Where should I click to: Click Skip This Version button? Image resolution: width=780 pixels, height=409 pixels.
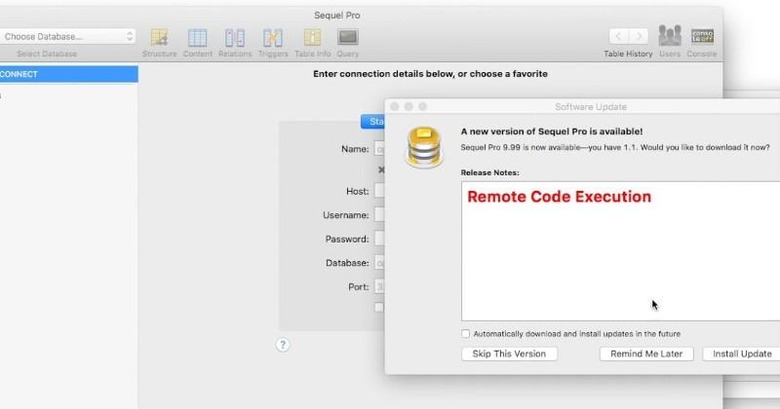click(509, 354)
